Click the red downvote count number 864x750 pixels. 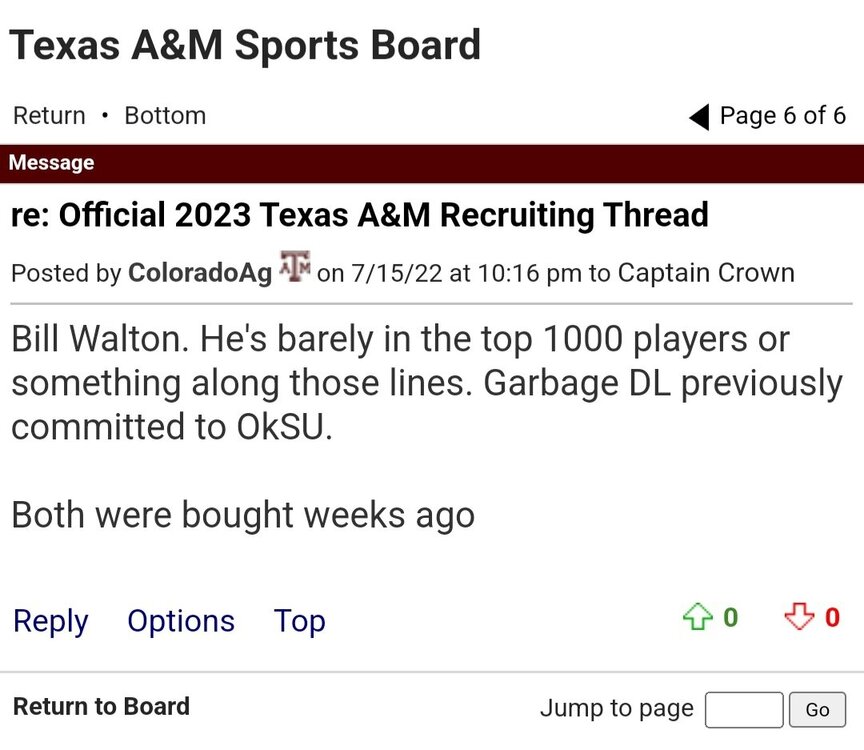tap(832, 618)
